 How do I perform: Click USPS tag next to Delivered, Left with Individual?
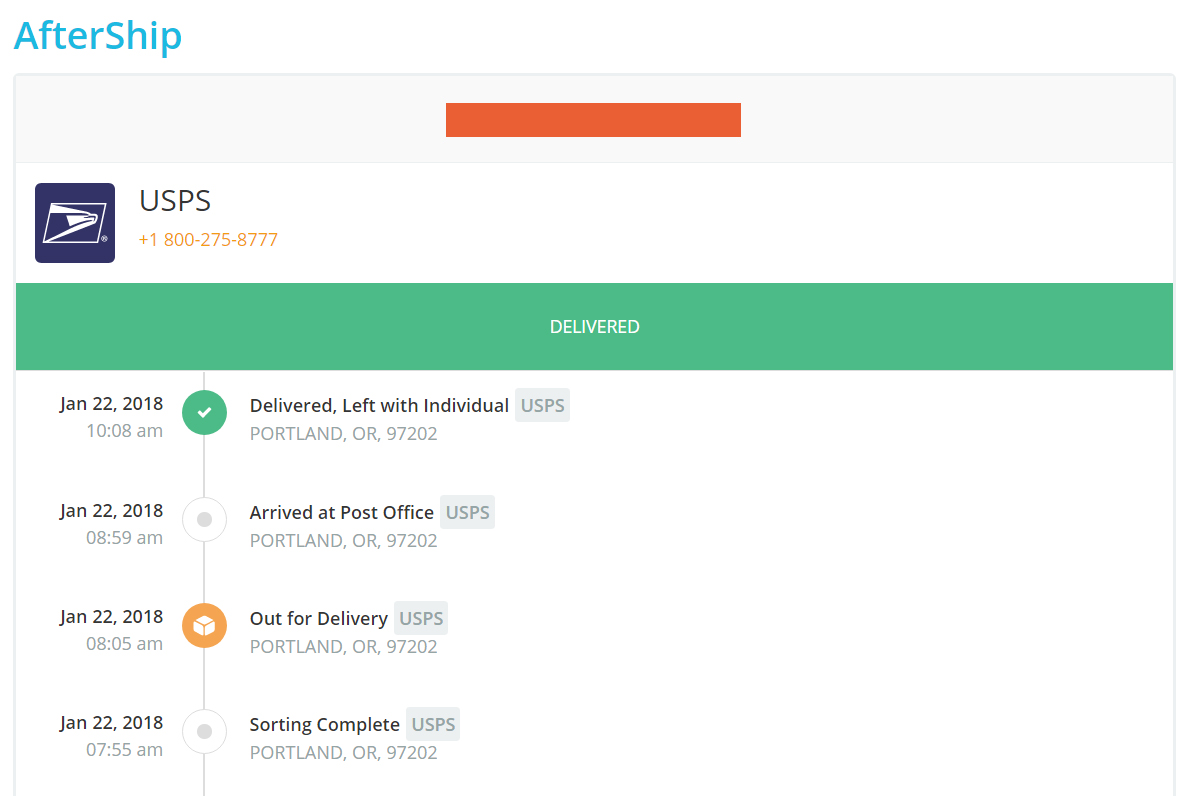(542, 406)
